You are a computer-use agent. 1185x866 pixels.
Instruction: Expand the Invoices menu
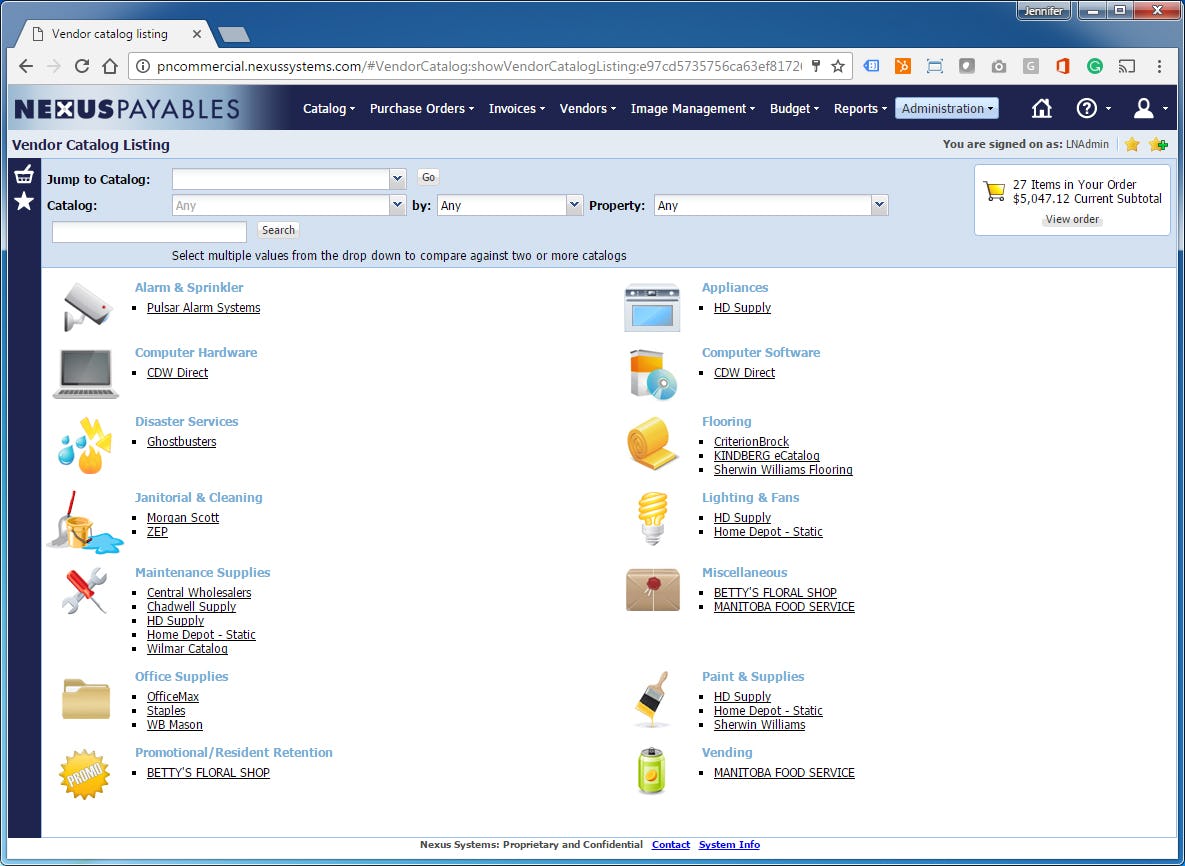516,108
